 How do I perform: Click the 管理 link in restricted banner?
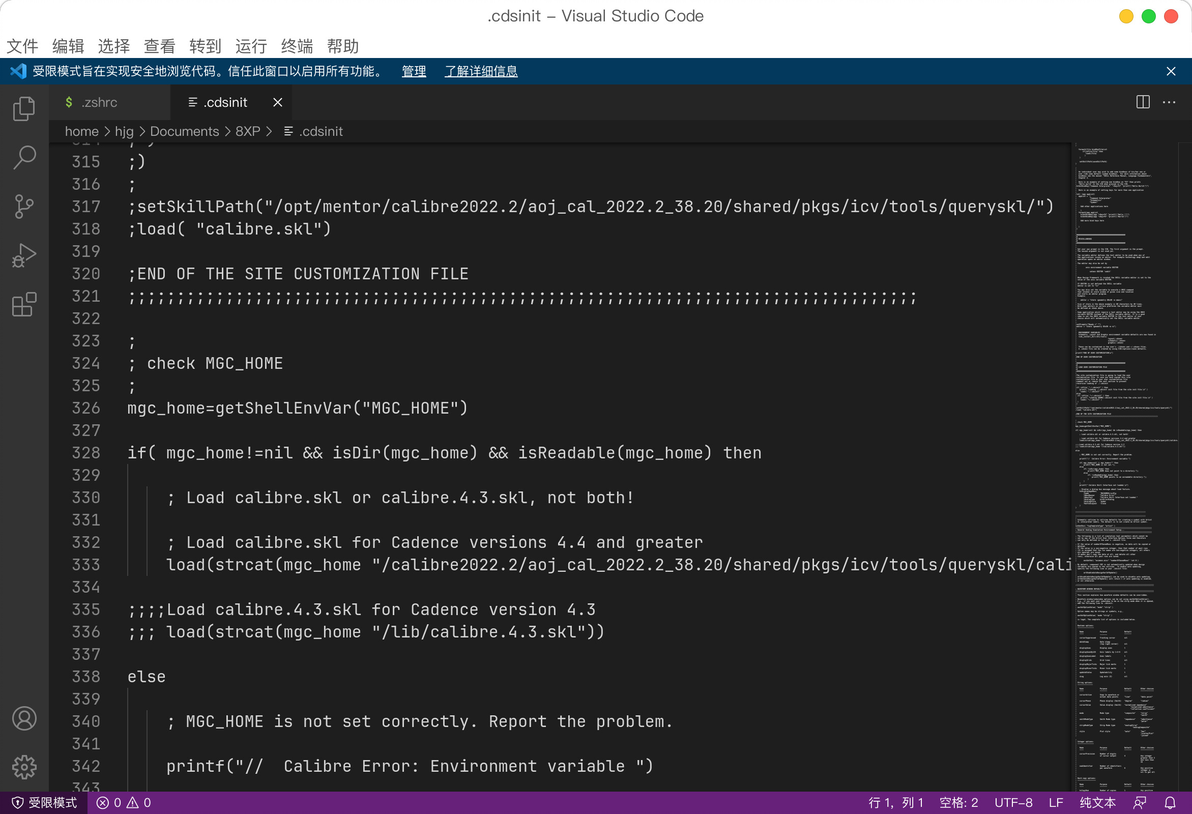414,71
